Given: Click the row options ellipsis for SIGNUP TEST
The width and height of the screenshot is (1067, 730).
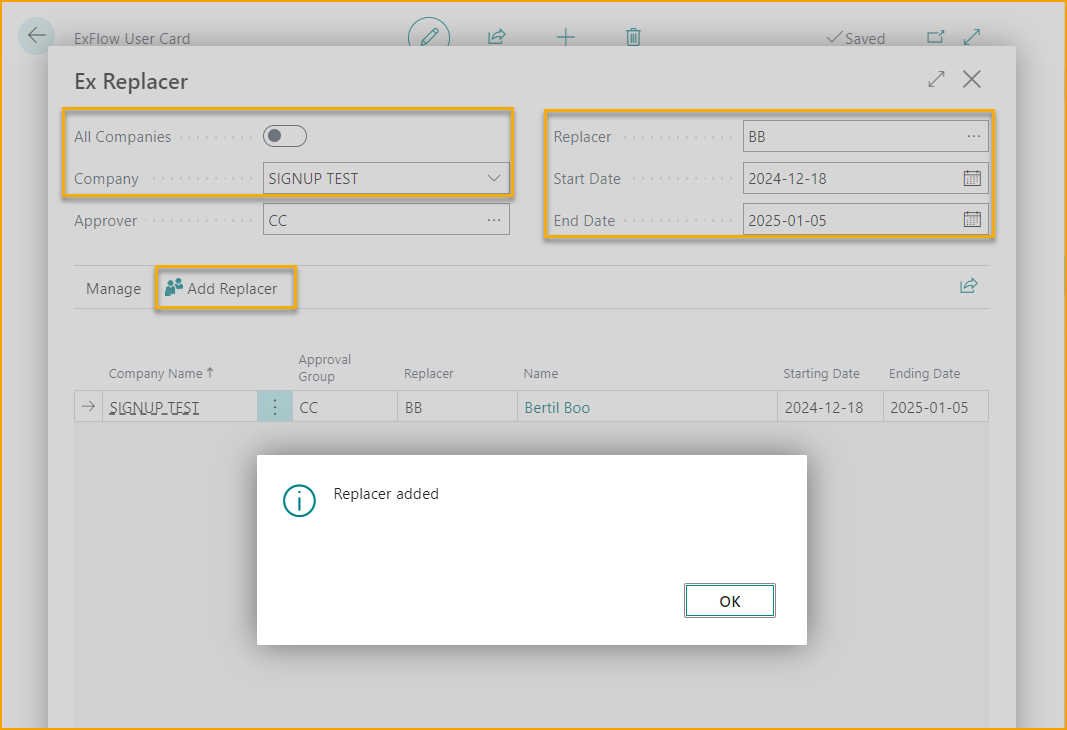Looking at the screenshot, I should click(274, 406).
